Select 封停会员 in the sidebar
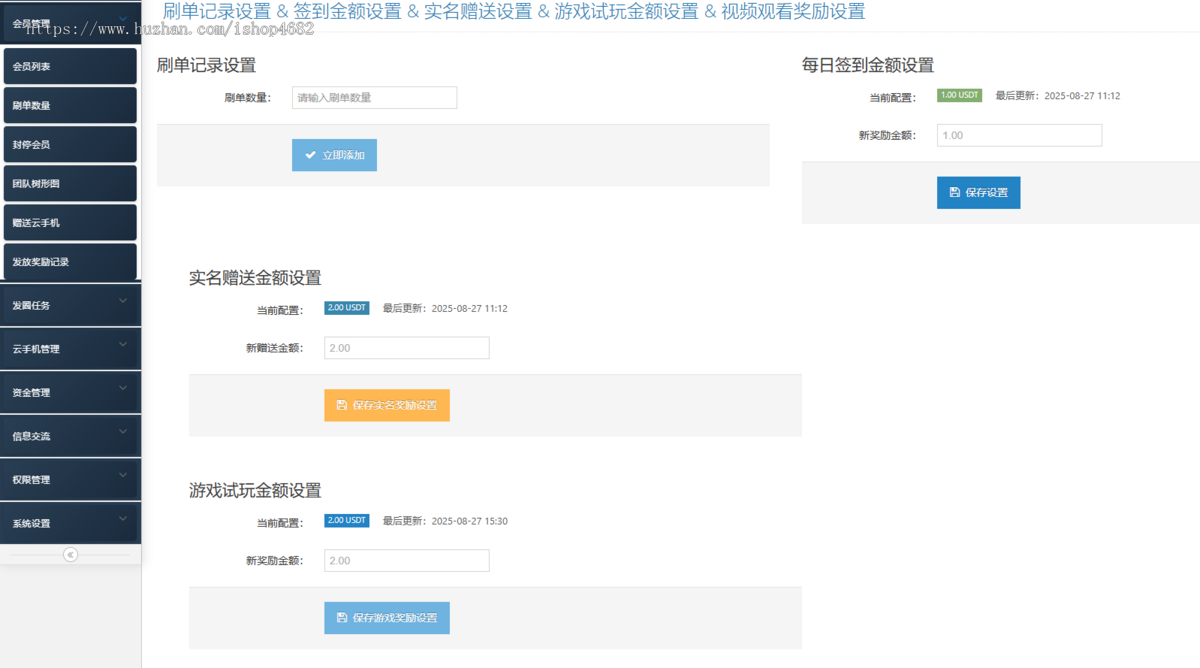 coord(70,145)
